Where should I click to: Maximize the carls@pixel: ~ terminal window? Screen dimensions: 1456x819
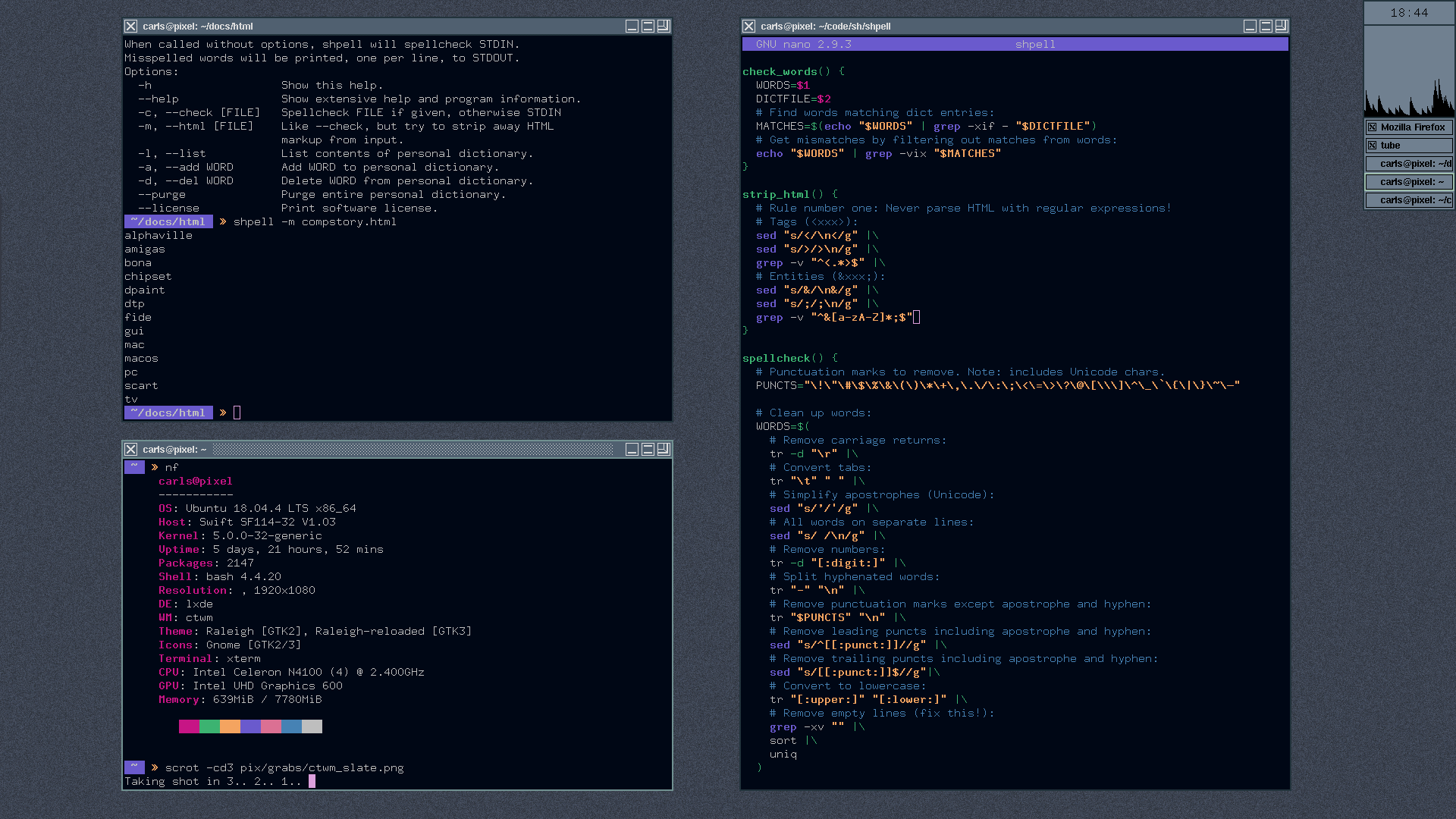tap(648, 450)
